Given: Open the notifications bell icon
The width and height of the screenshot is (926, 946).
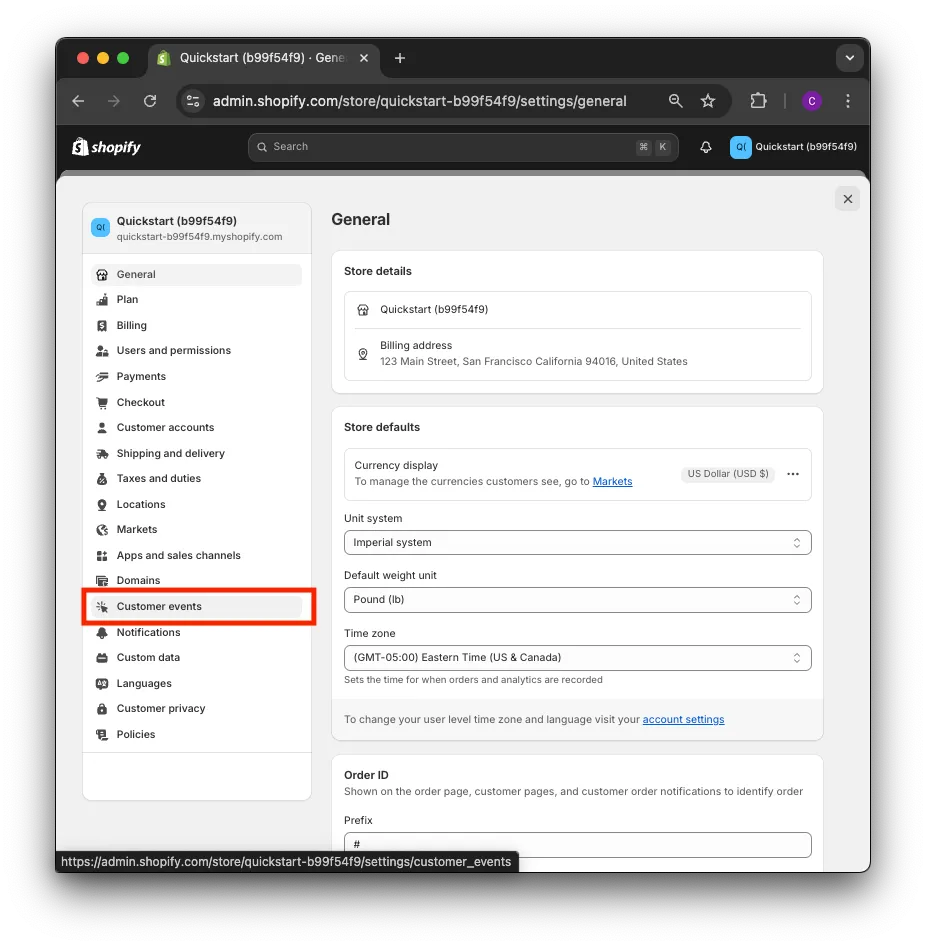Looking at the screenshot, I should click(706, 147).
